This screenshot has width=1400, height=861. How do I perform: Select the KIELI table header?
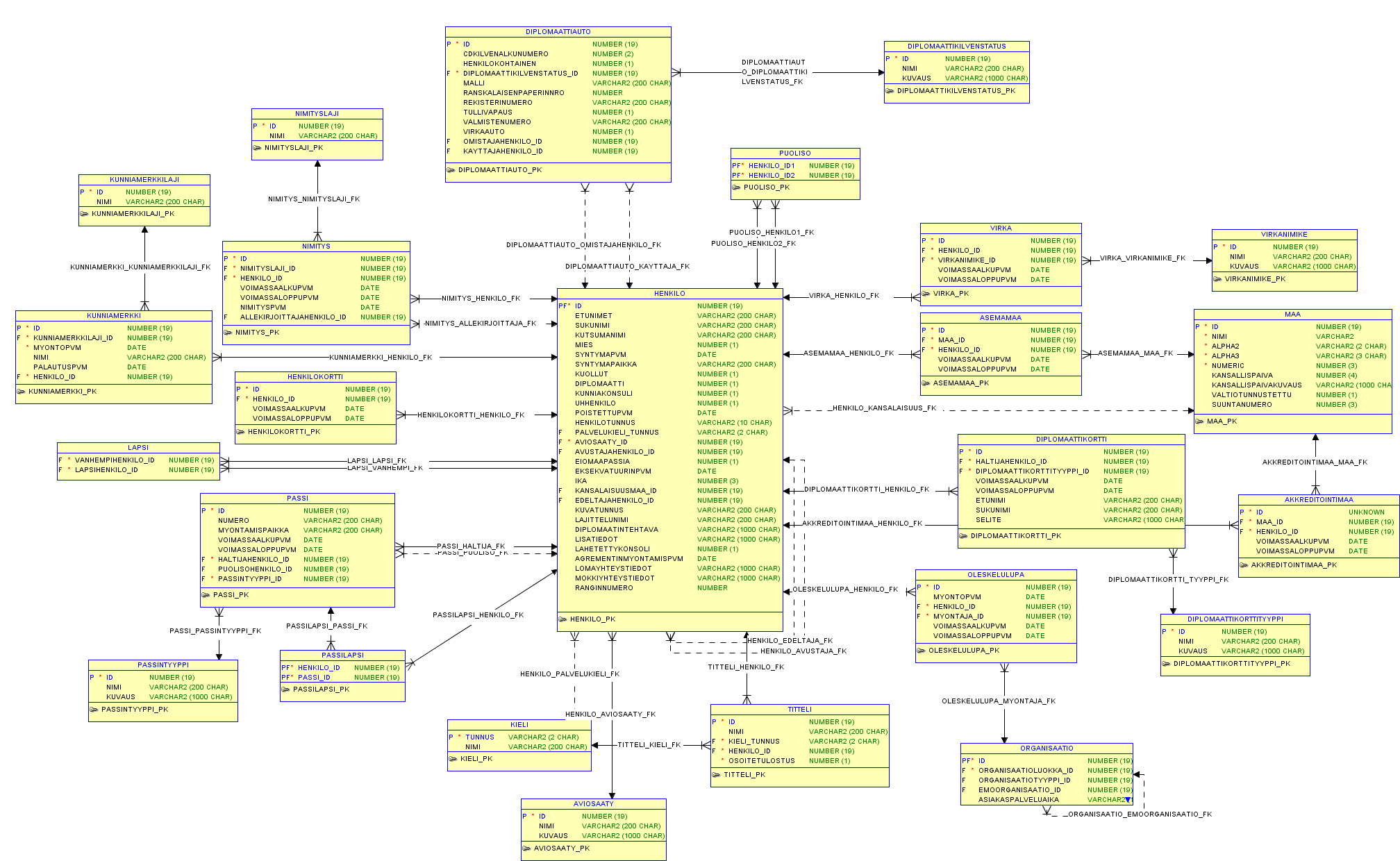pyautogui.click(x=519, y=725)
